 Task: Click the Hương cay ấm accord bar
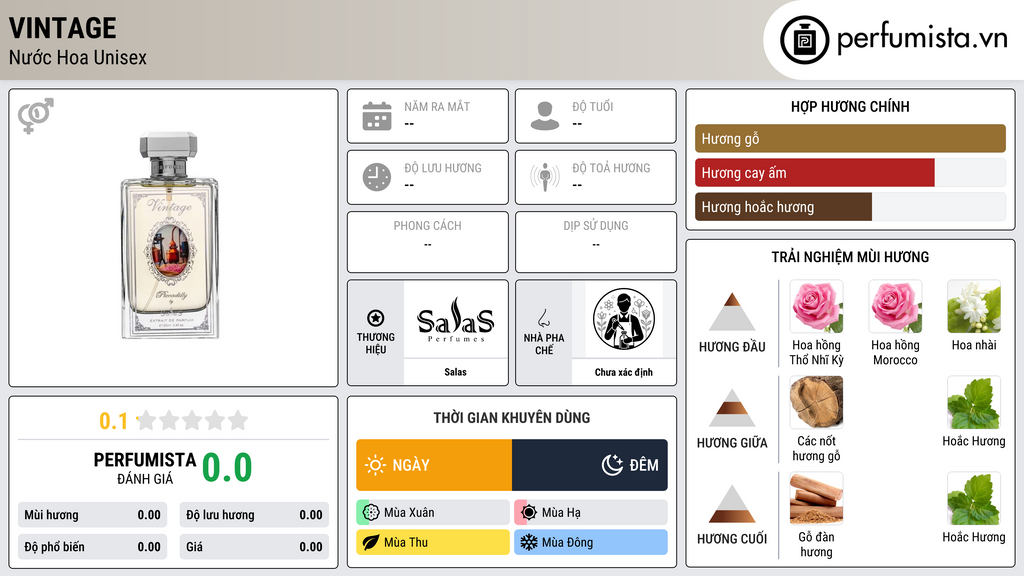point(850,172)
